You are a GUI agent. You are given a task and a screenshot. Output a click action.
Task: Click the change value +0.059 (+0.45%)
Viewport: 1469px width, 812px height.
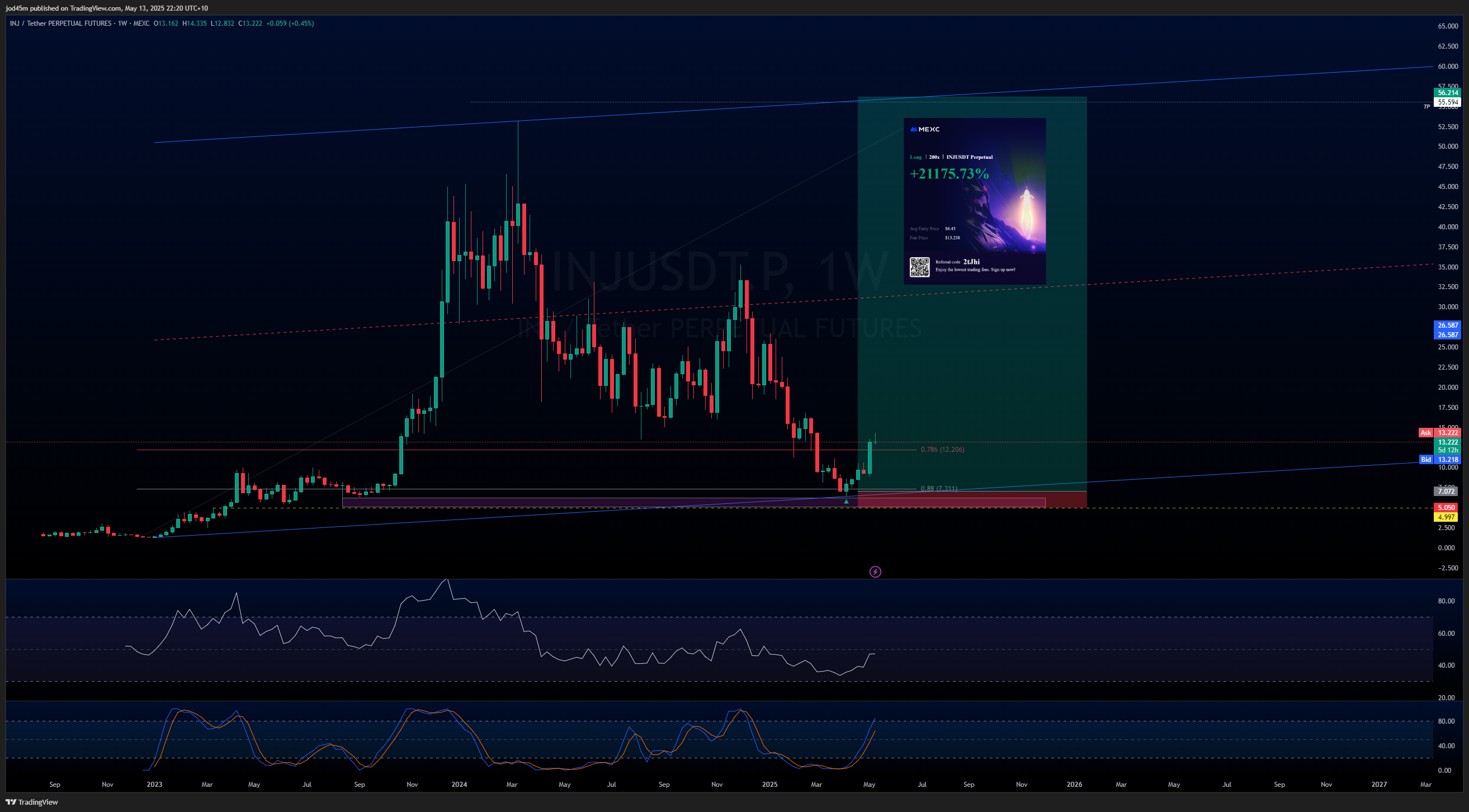290,23
